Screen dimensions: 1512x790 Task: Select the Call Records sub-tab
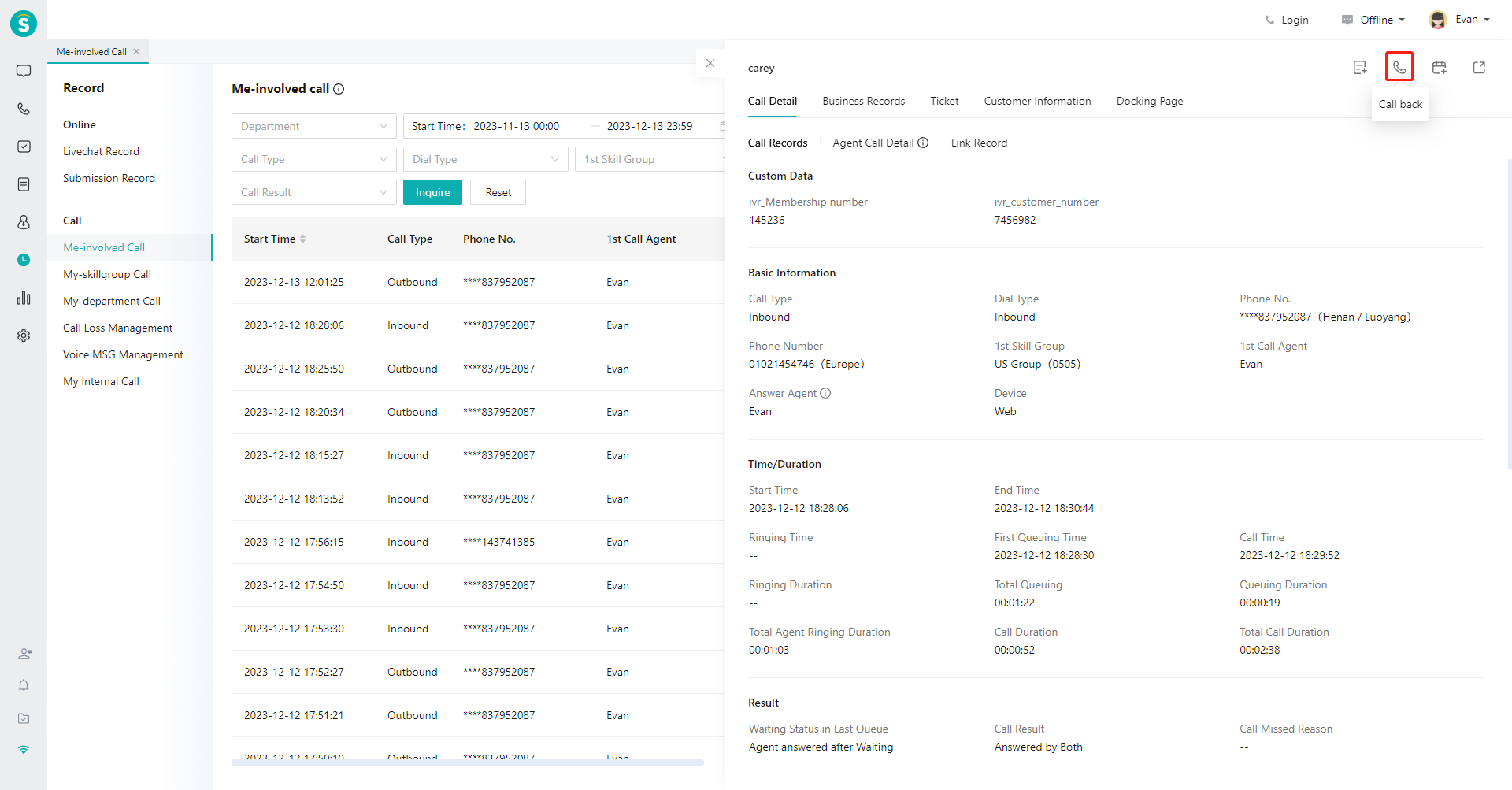(778, 143)
